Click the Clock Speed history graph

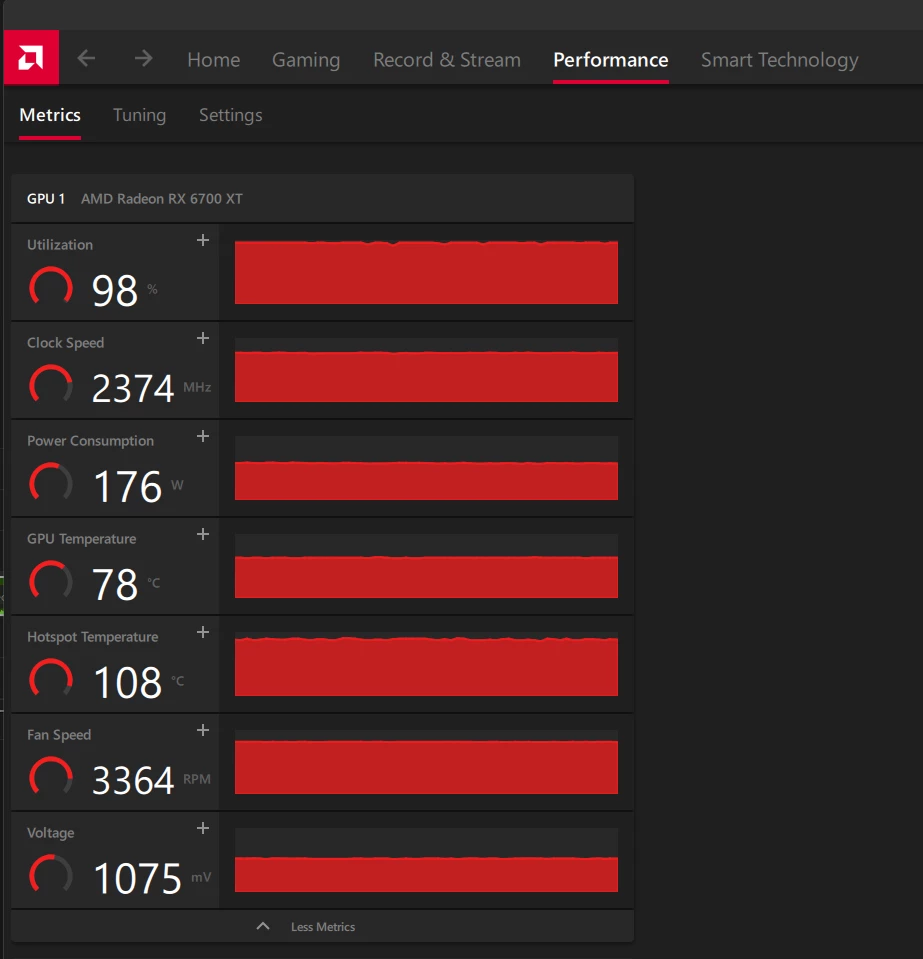[x=426, y=370]
